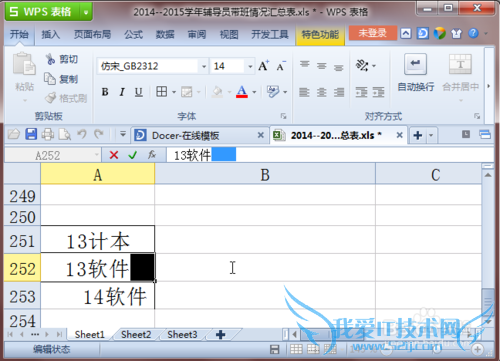This screenshot has width=500, height=361.
Task: Open the clear formatting dropdown arrow
Action: tap(285, 92)
